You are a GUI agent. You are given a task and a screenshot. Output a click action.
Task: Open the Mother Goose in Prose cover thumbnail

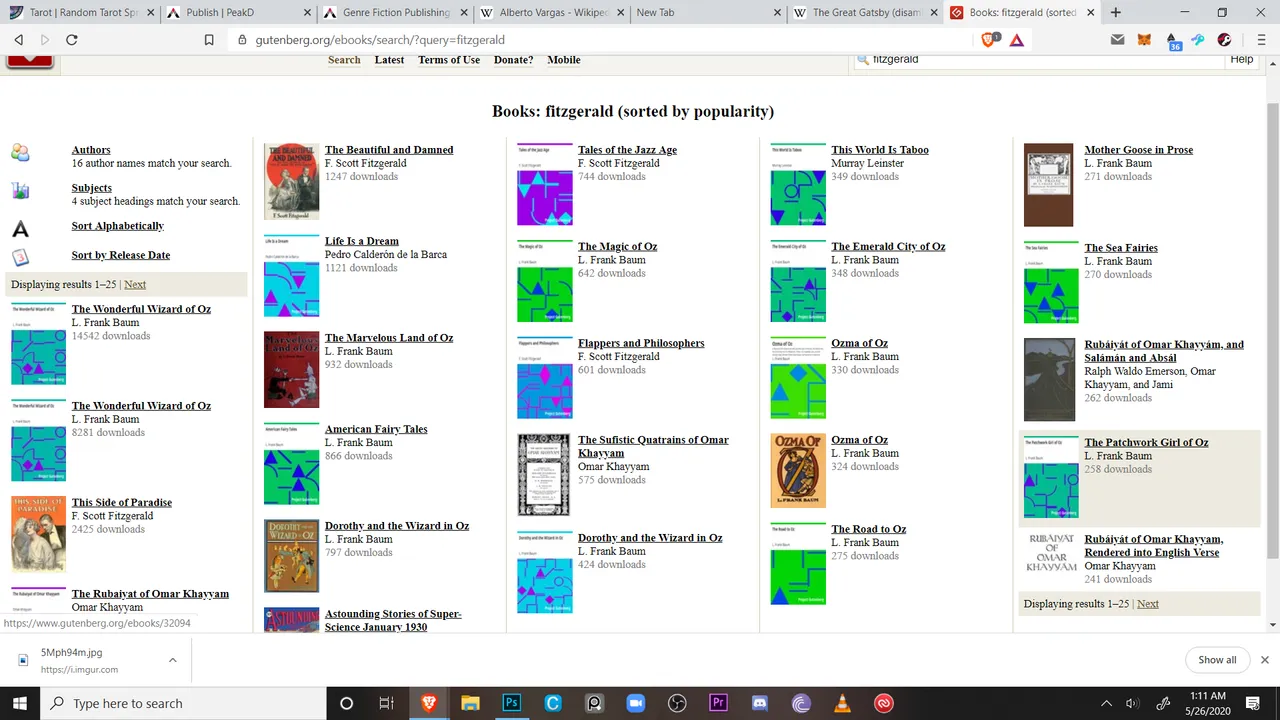click(x=1048, y=186)
